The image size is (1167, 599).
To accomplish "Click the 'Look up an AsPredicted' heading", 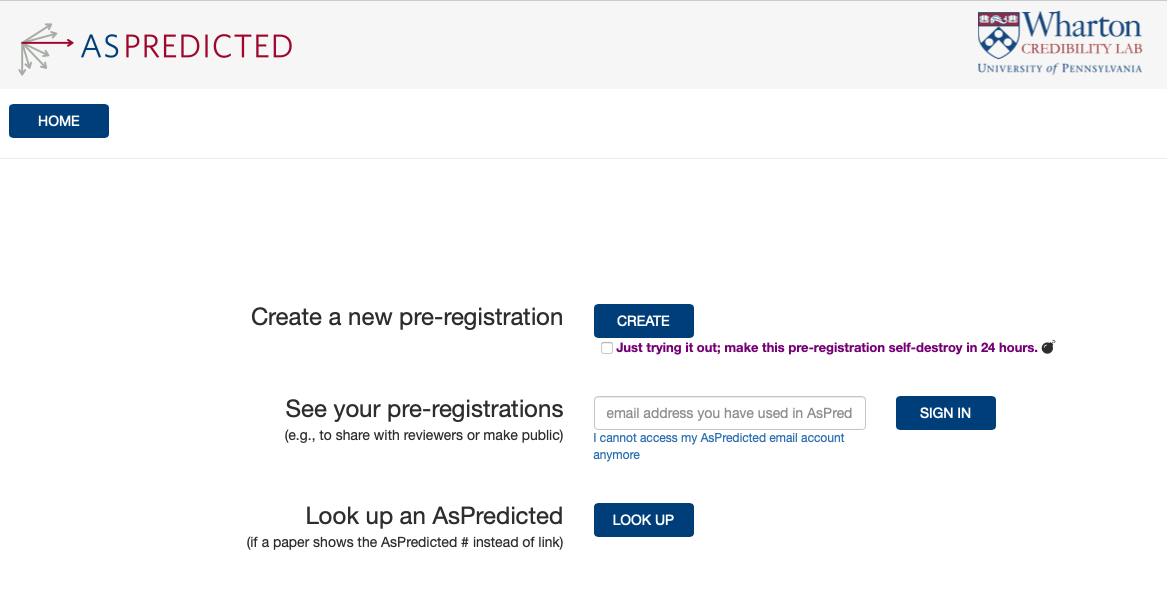I will pyautogui.click(x=434, y=516).
